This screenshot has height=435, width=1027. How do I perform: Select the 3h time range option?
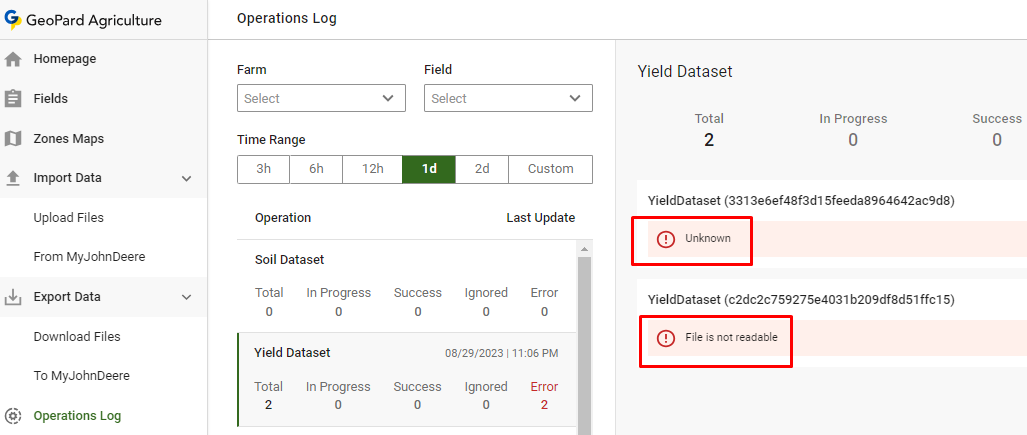tap(264, 169)
